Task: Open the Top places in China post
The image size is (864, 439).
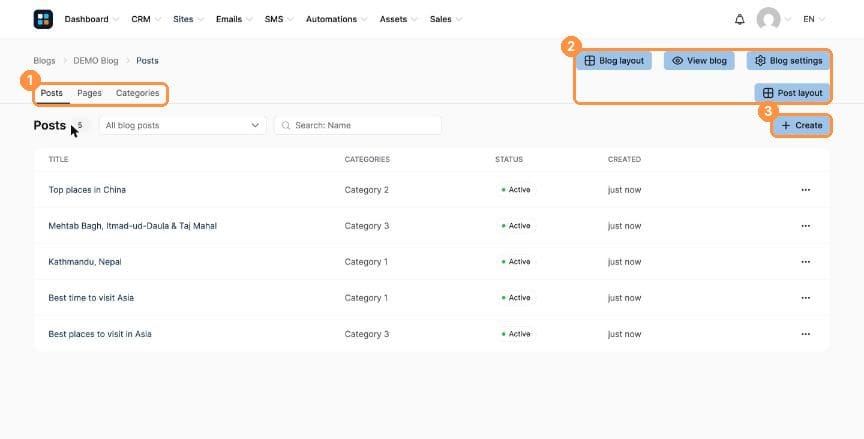Action: point(87,189)
